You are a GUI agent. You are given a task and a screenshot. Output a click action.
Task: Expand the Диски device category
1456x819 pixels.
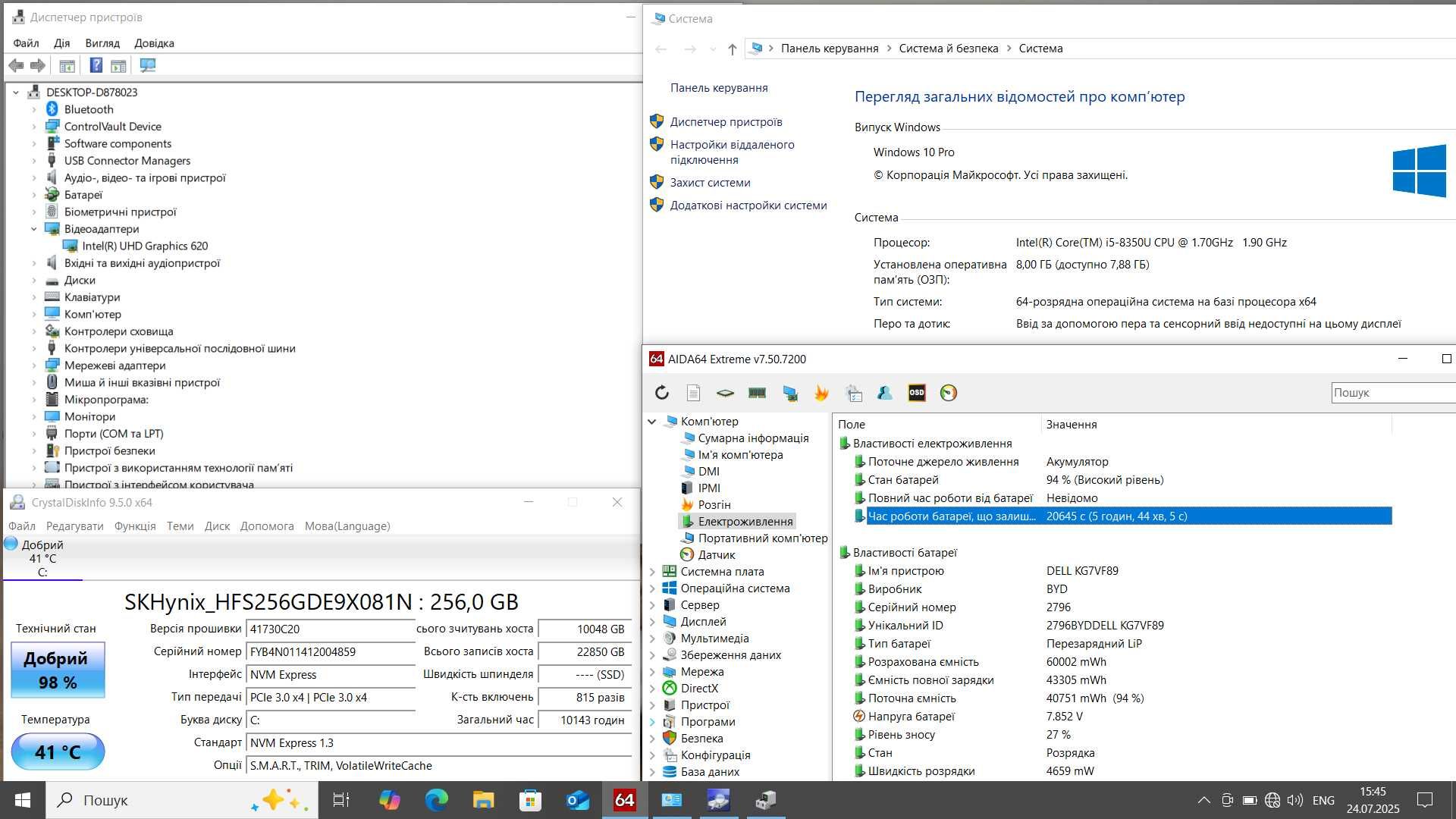point(33,281)
